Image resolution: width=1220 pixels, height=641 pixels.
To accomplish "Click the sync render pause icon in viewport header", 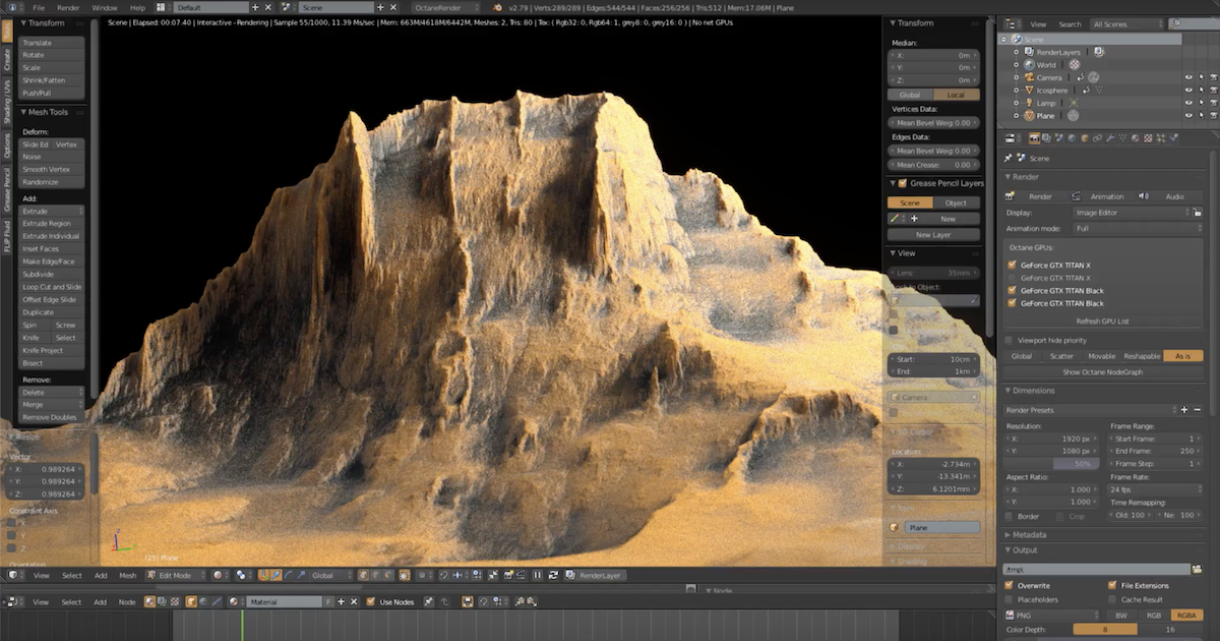I will pyautogui.click(x=537, y=575).
